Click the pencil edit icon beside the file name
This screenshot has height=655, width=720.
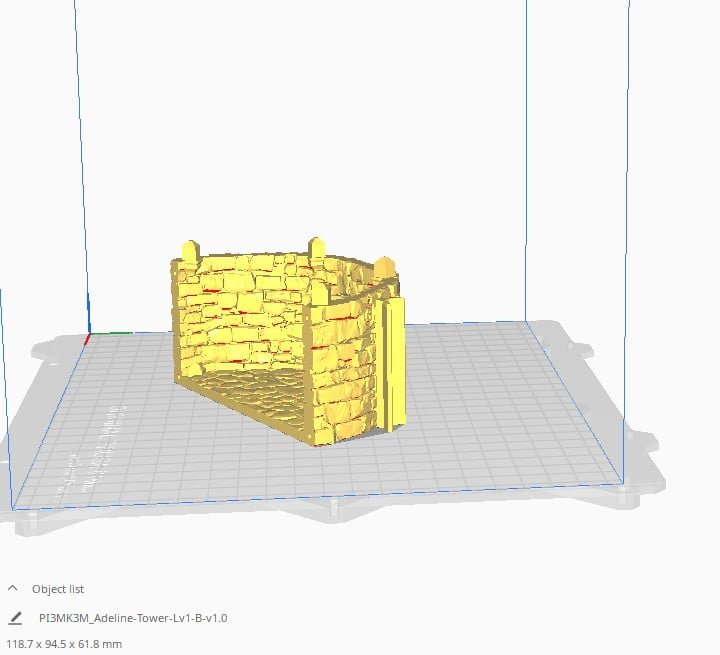[x=15, y=618]
